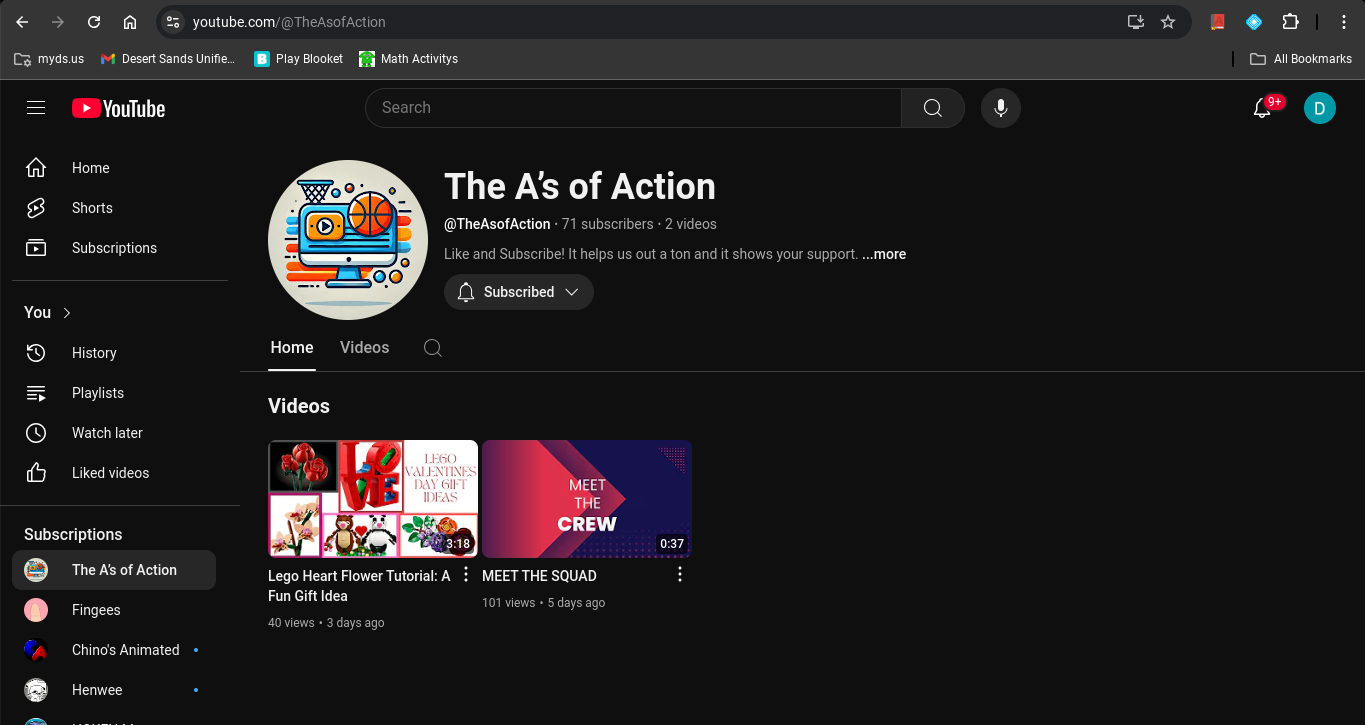Open Math Activitys bookmark
The image size is (1365, 725).
[409, 59]
